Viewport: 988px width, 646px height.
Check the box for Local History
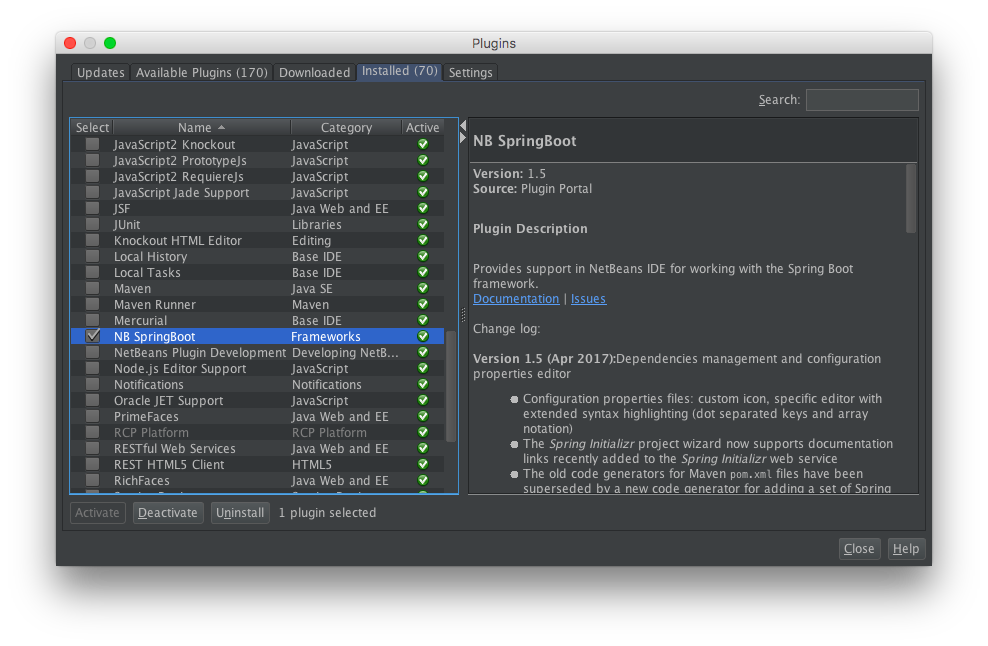click(93, 256)
